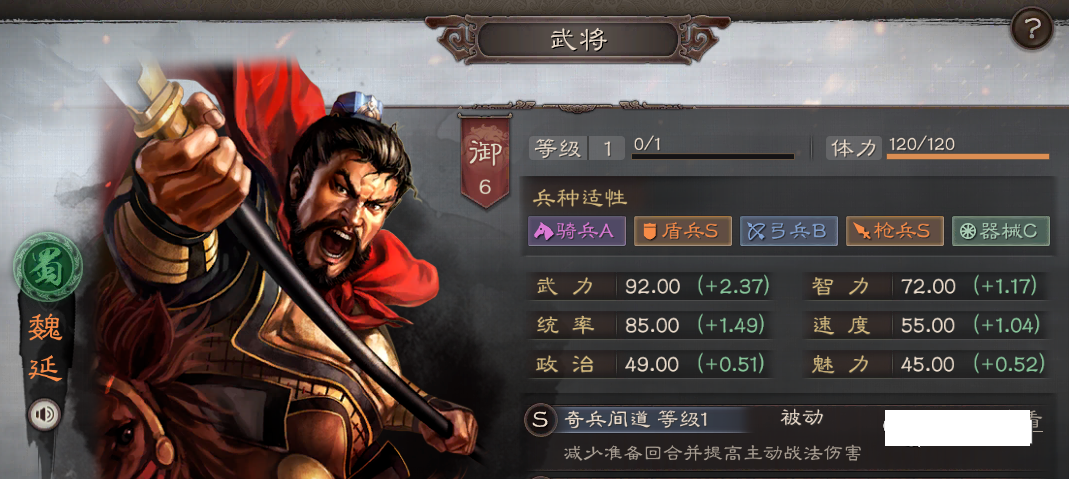
Task: Click the 等级 experience progress bar
Action: pos(713,157)
